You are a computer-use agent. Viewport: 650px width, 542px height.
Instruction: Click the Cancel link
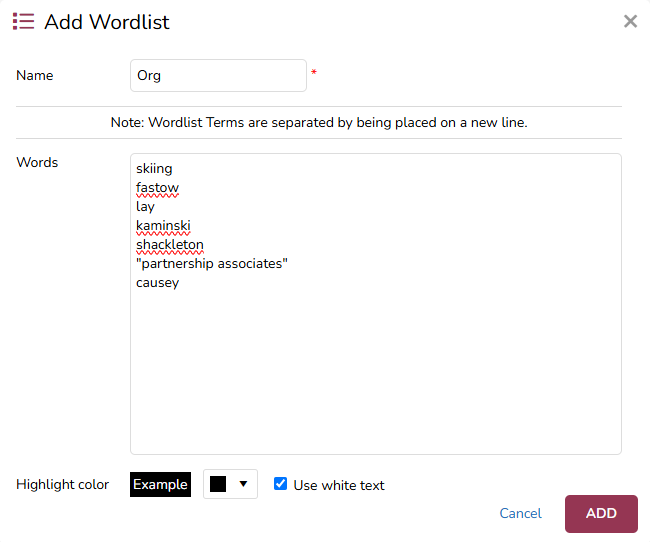520,513
